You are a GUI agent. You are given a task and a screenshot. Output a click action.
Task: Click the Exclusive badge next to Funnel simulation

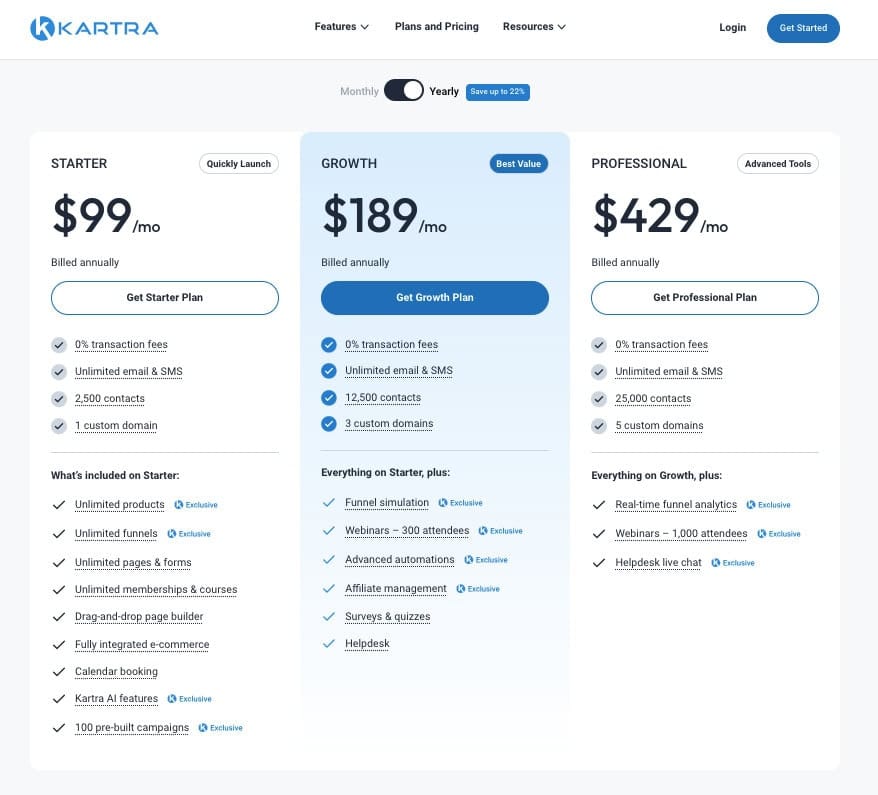(460, 503)
